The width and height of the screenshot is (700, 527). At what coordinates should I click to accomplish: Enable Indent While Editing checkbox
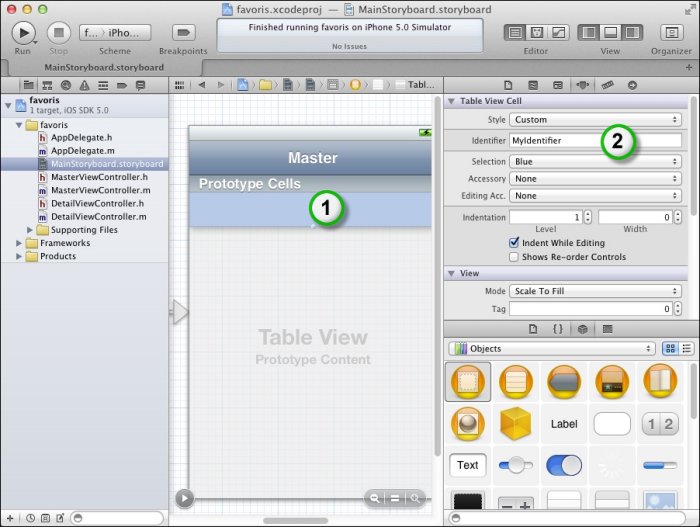(x=514, y=242)
